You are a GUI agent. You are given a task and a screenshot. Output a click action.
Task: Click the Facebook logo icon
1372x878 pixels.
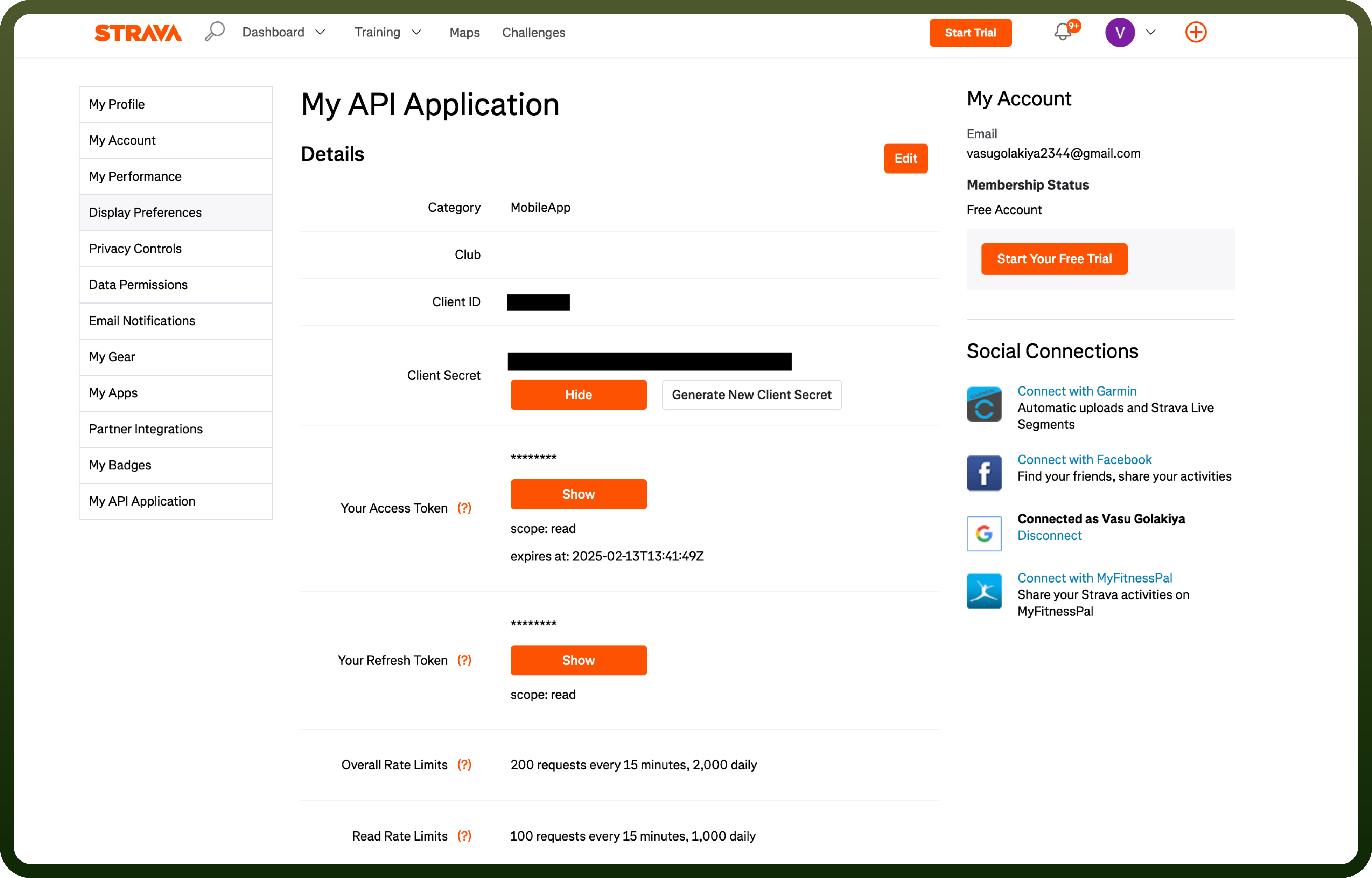pyautogui.click(x=984, y=473)
